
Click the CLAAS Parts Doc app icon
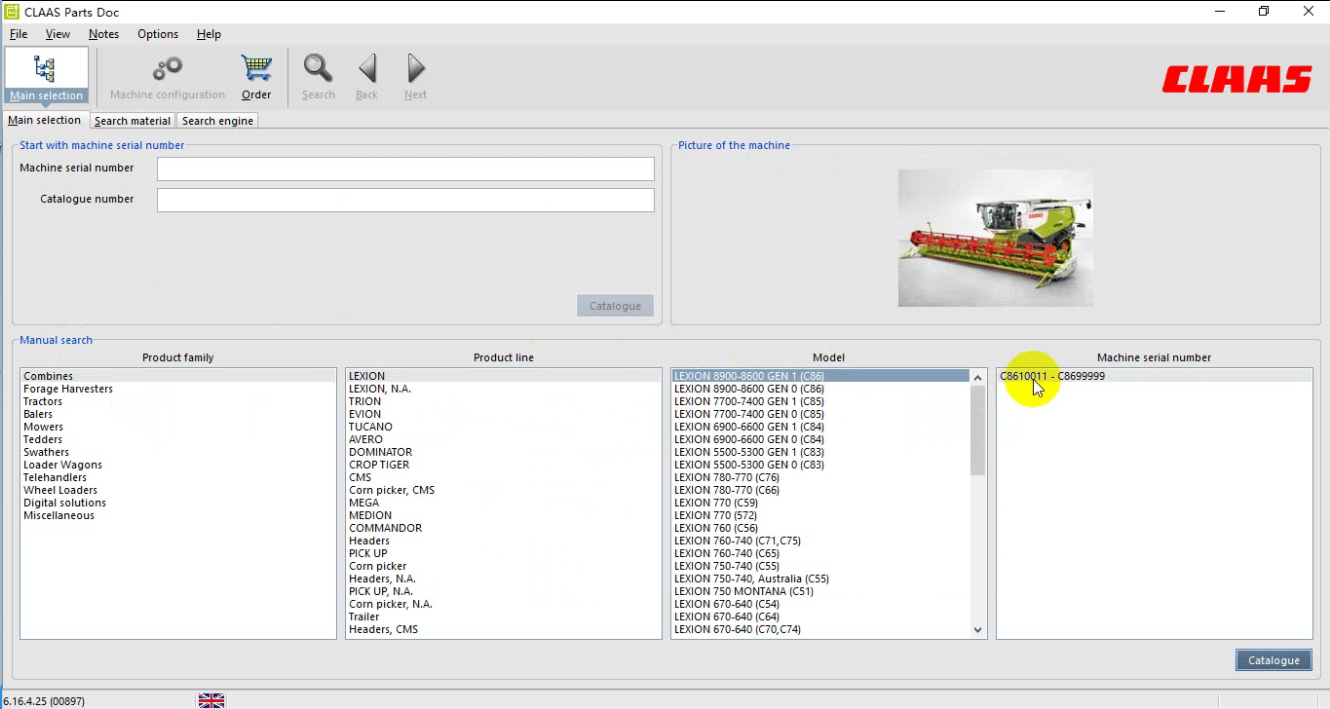12,12
